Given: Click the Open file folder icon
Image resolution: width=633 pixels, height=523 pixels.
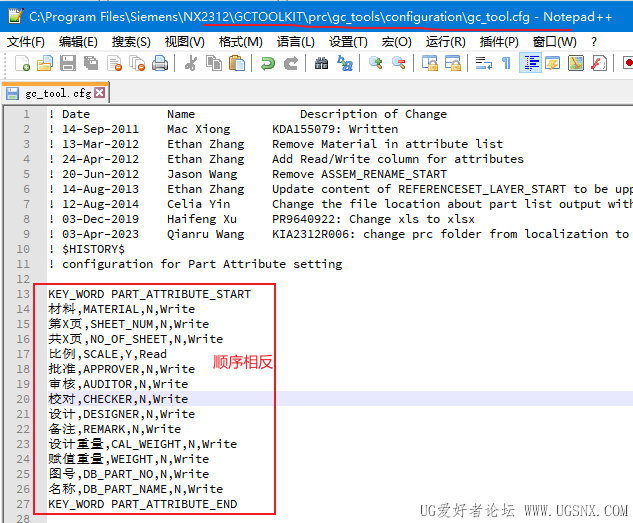Looking at the screenshot, I should pos(45,63).
